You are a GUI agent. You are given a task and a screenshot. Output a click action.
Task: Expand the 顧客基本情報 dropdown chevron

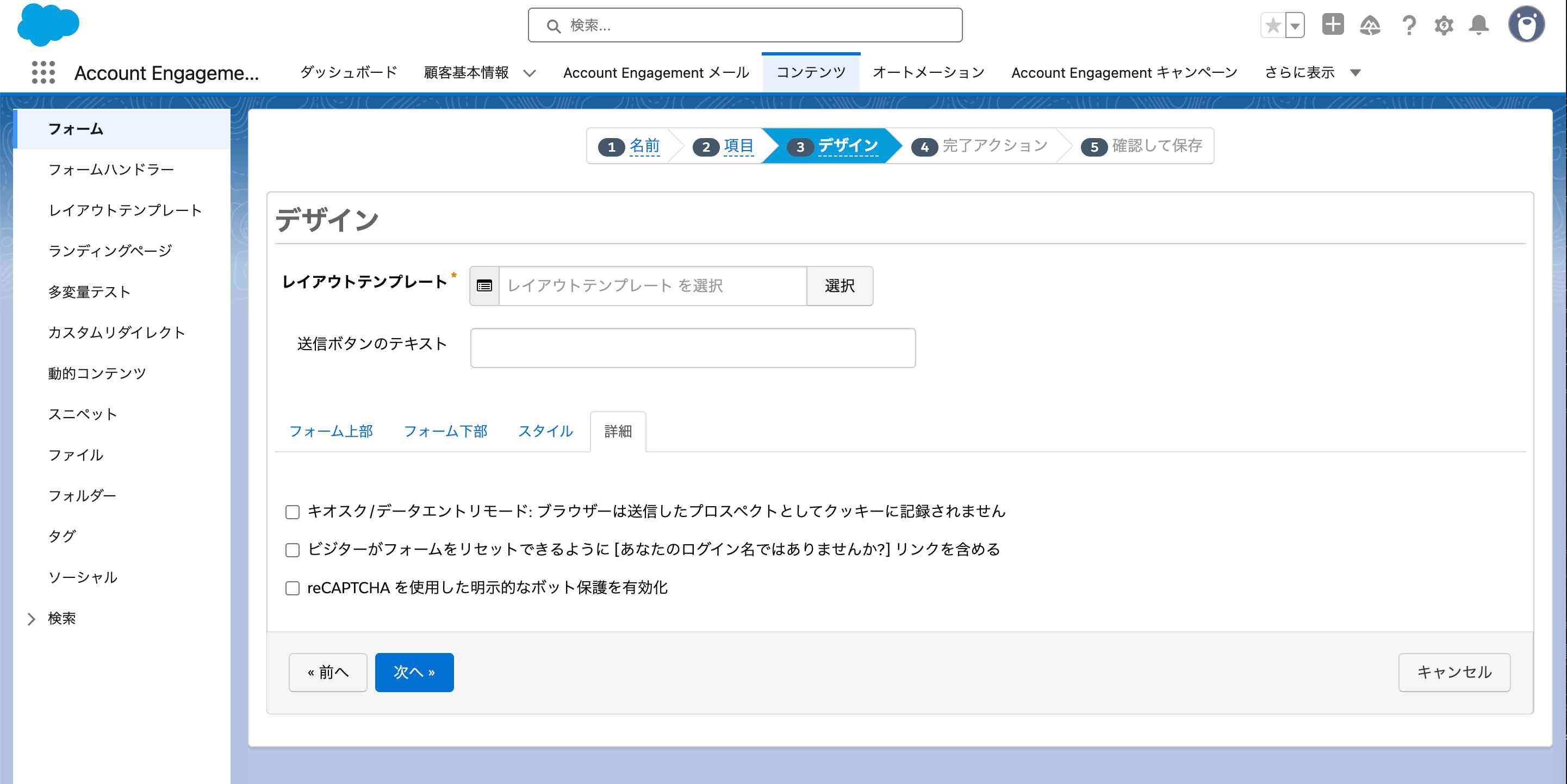(529, 73)
